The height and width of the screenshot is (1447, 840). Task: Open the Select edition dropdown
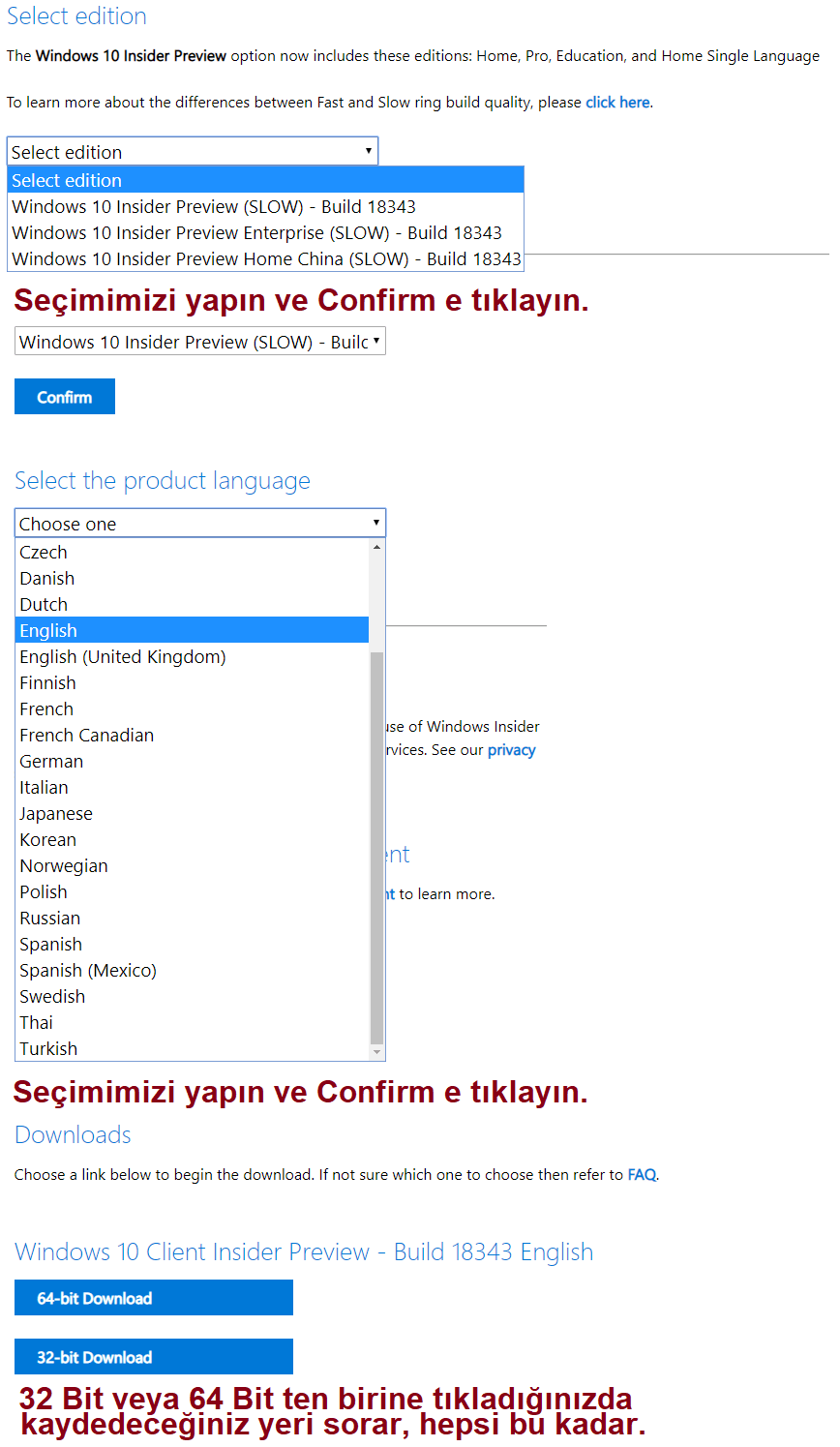point(192,152)
